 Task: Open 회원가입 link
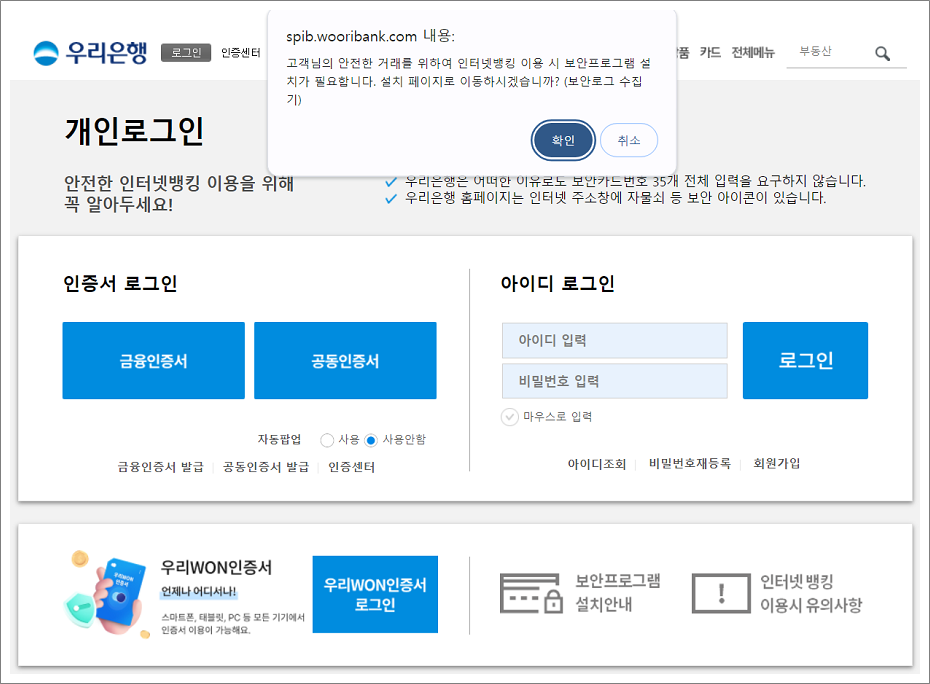pyautogui.click(x=776, y=464)
